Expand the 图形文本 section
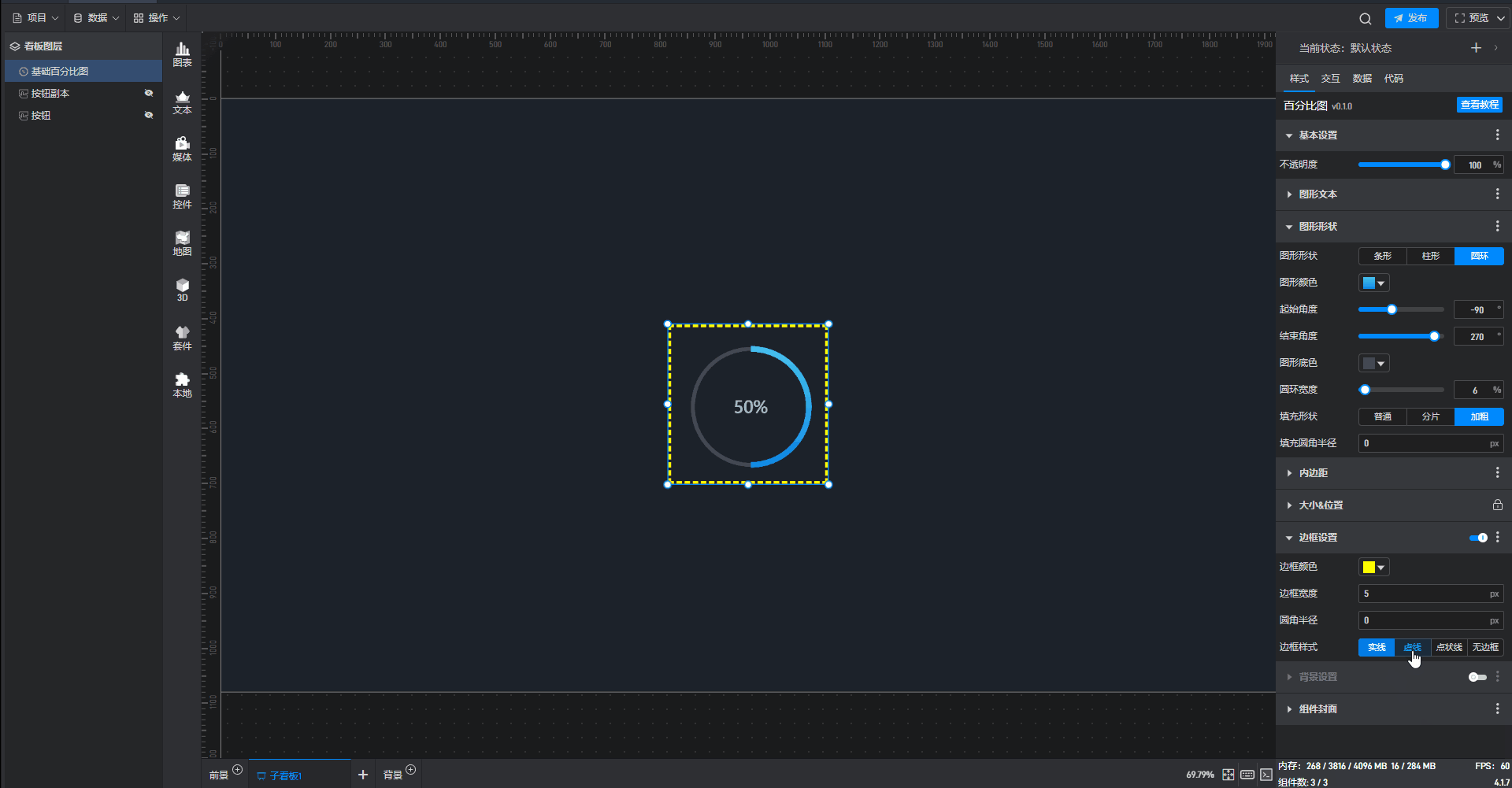1512x788 pixels. click(x=1317, y=194)
